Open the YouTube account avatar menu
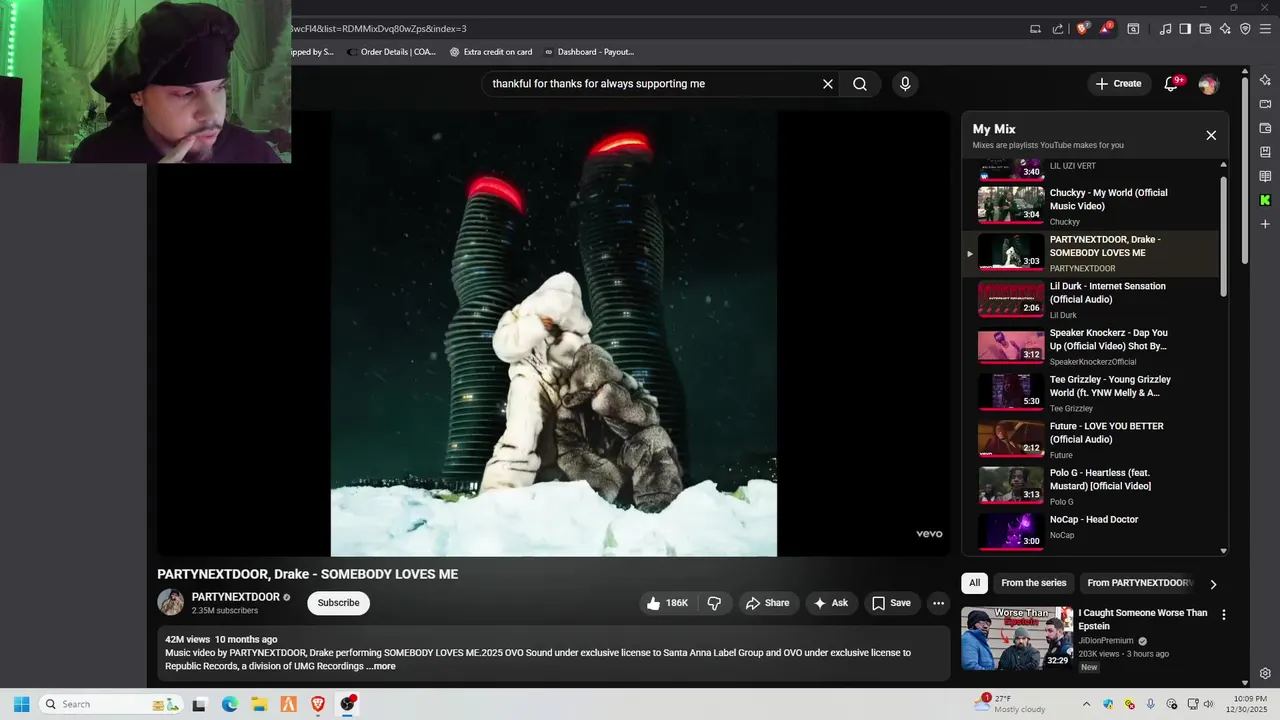 click(1208, 84)
